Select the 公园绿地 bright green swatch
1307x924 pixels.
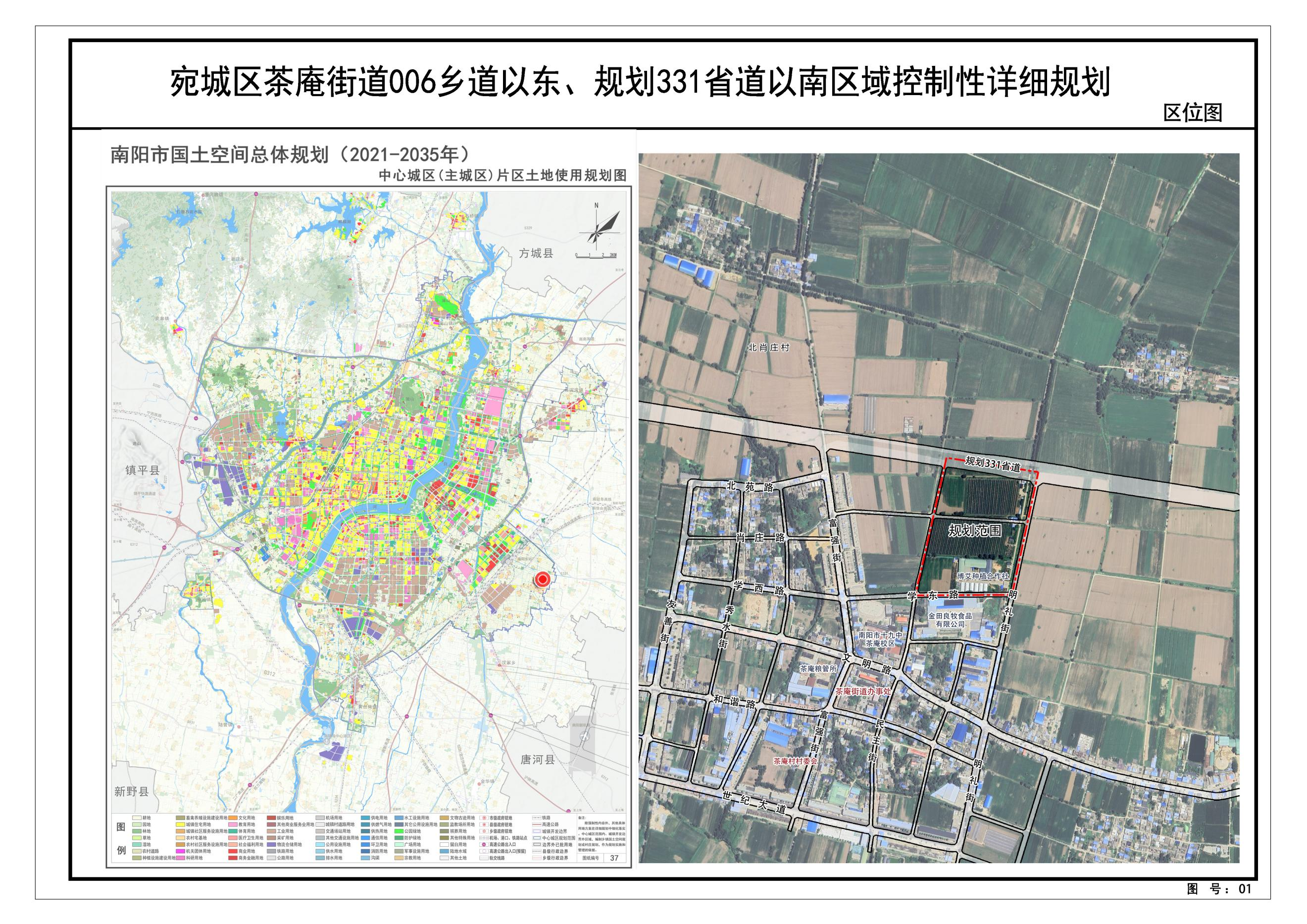point(399,831)
